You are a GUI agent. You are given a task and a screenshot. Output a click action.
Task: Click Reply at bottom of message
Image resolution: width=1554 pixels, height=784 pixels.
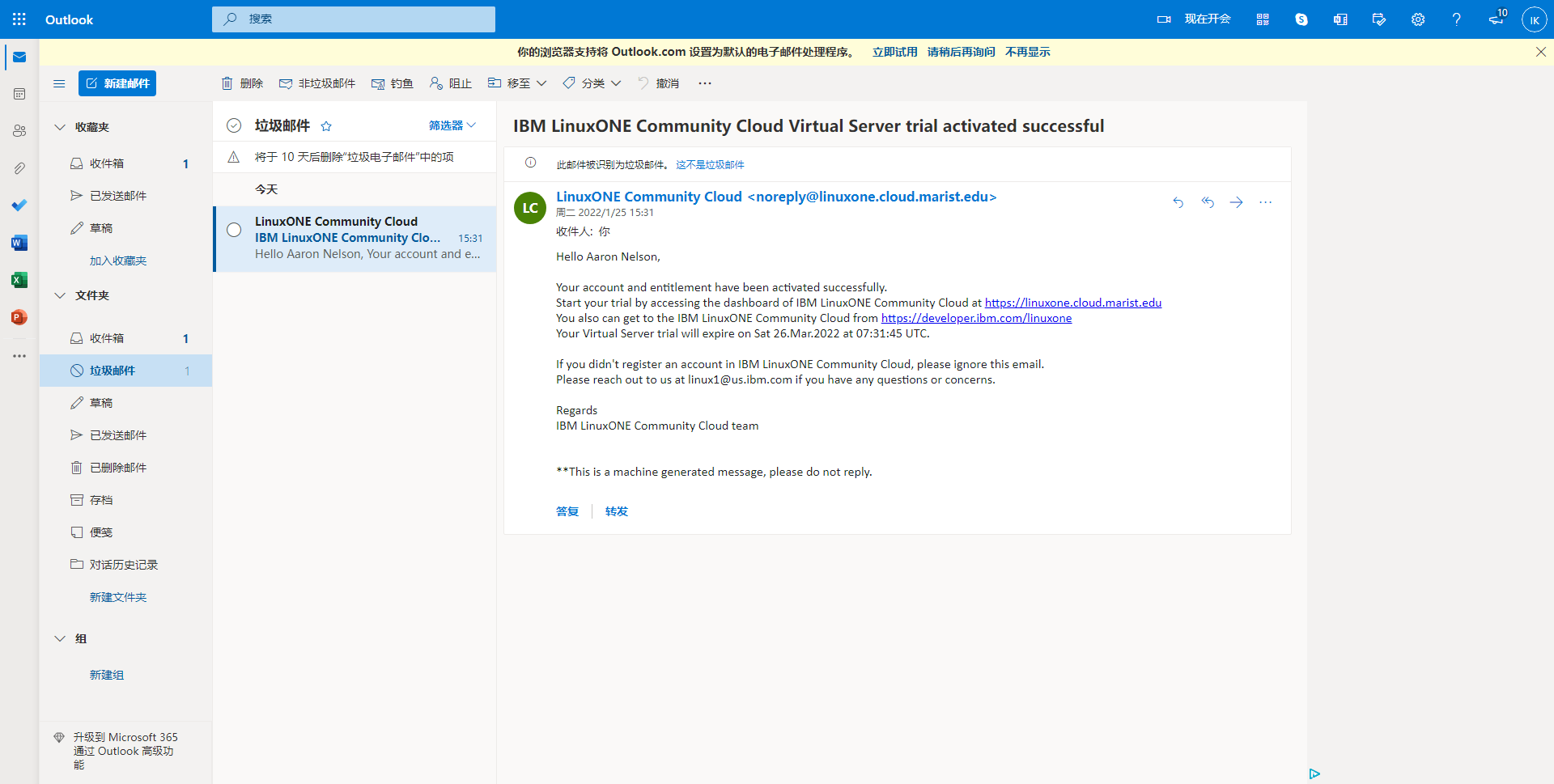(567, 511)
